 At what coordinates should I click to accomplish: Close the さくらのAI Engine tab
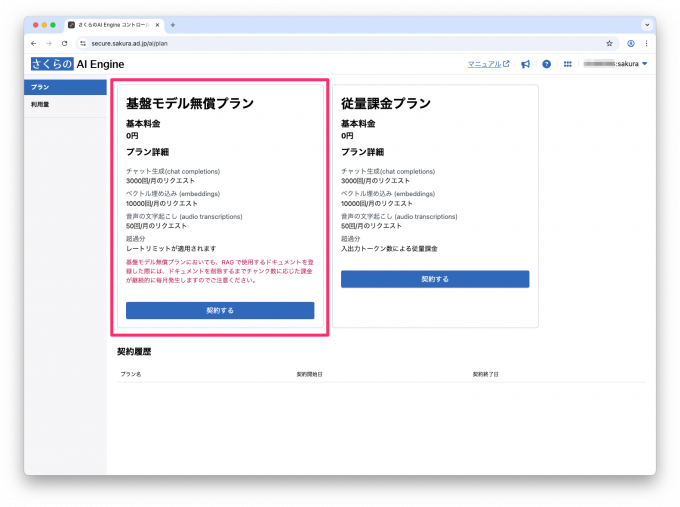pos(157,25)
